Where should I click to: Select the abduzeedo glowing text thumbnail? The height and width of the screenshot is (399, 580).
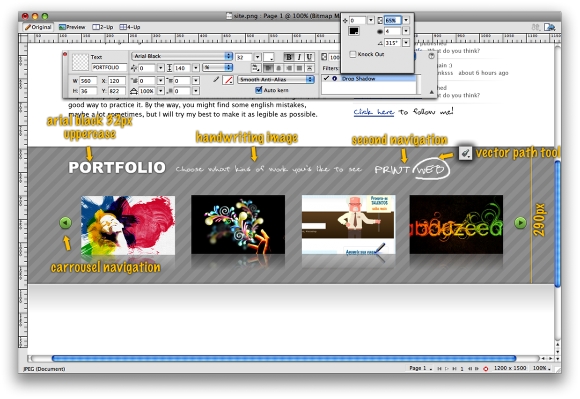tap(456, 224)
